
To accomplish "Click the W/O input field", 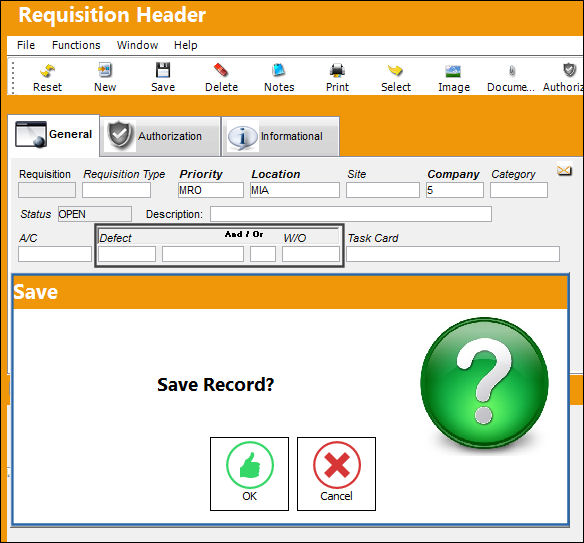I will pyautogui.click(x=311, y=254).
